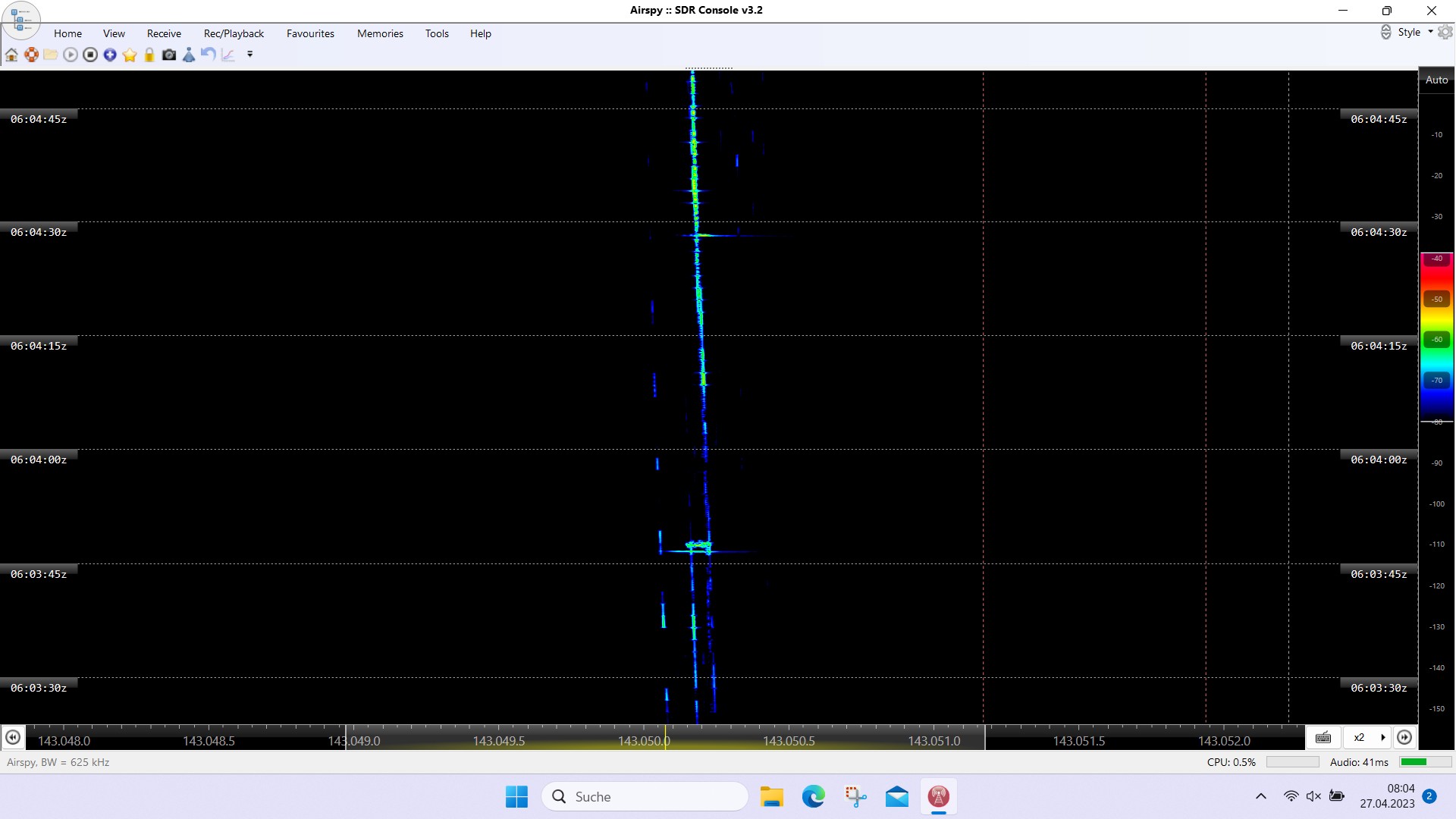
Task: Click the lifebuoy help icon
Action: (31, 55)
